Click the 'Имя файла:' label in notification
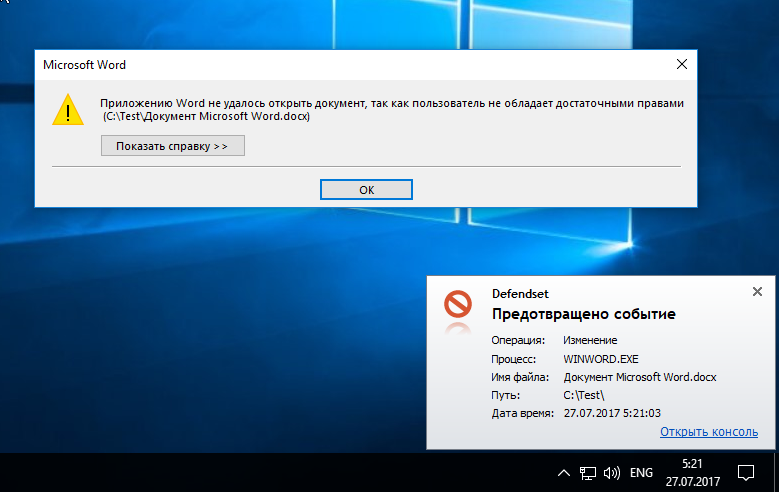779x492 pixels. [x=520, y=377]
